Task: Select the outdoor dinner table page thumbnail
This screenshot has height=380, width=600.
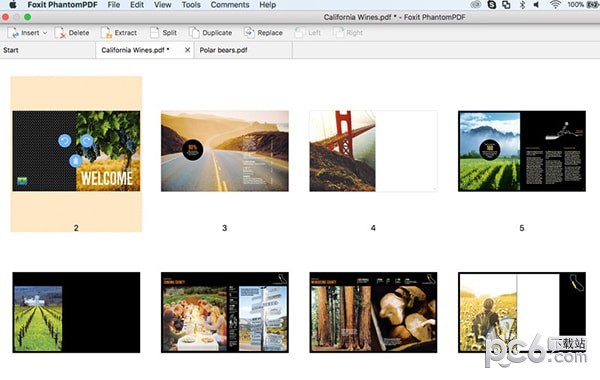Action: coord(225,312)
